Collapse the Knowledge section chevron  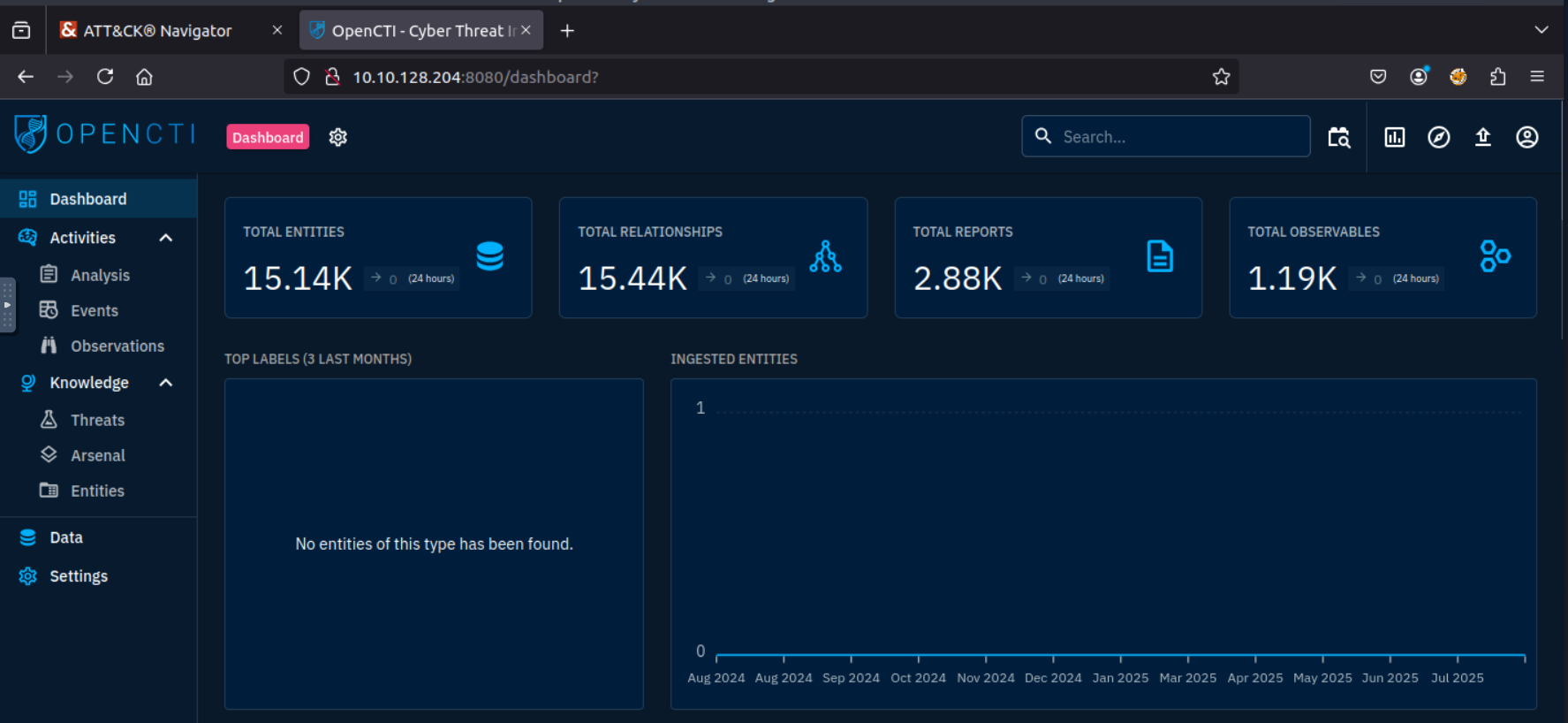click(x=165, y=383)
